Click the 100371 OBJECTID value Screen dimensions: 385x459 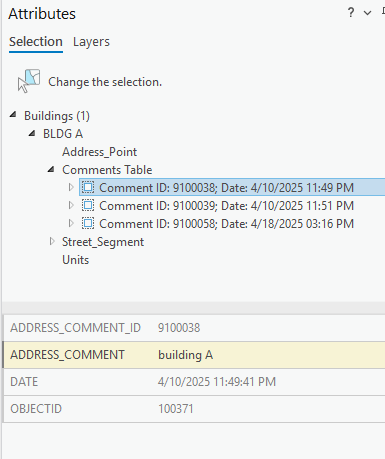point(176,409)
